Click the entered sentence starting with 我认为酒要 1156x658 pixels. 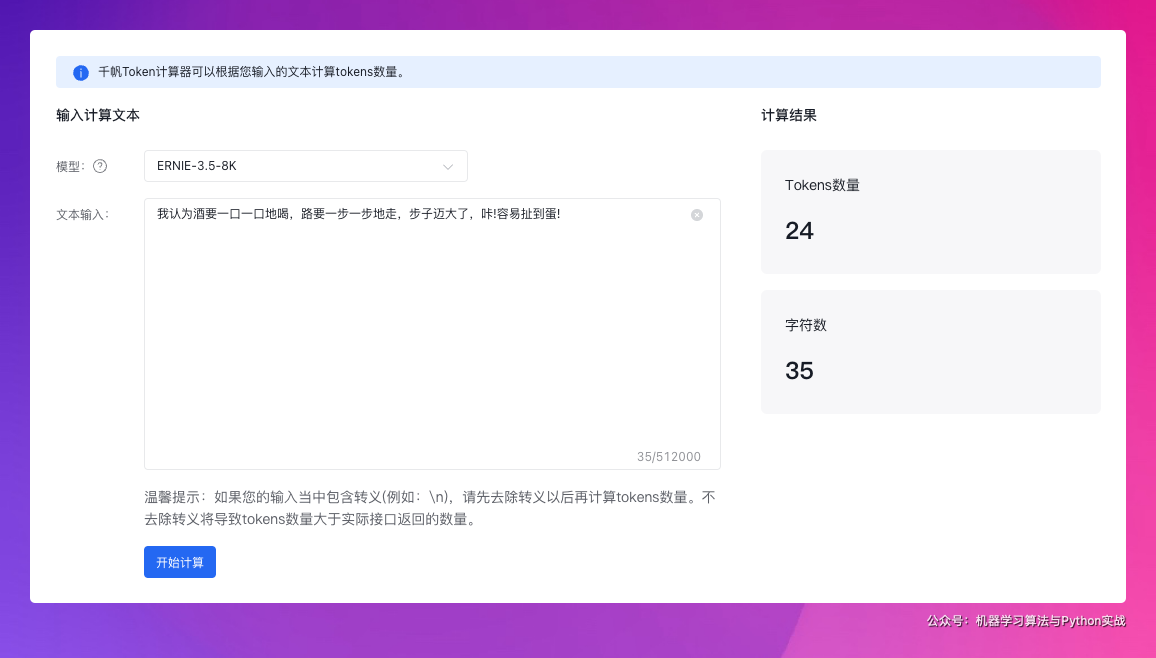pyautogui.click(x=358, y=214)
